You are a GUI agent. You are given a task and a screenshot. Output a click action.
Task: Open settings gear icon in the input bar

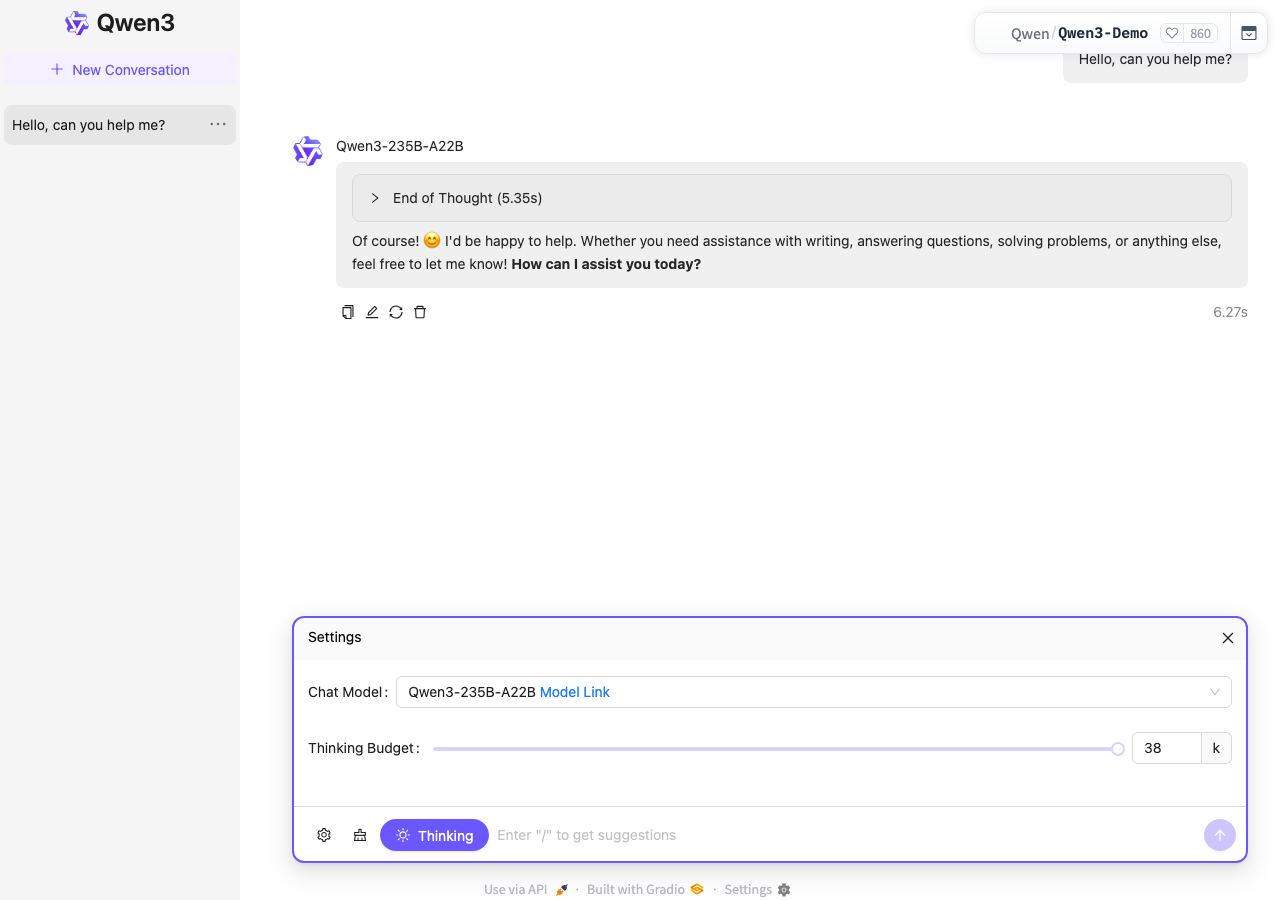324,835
